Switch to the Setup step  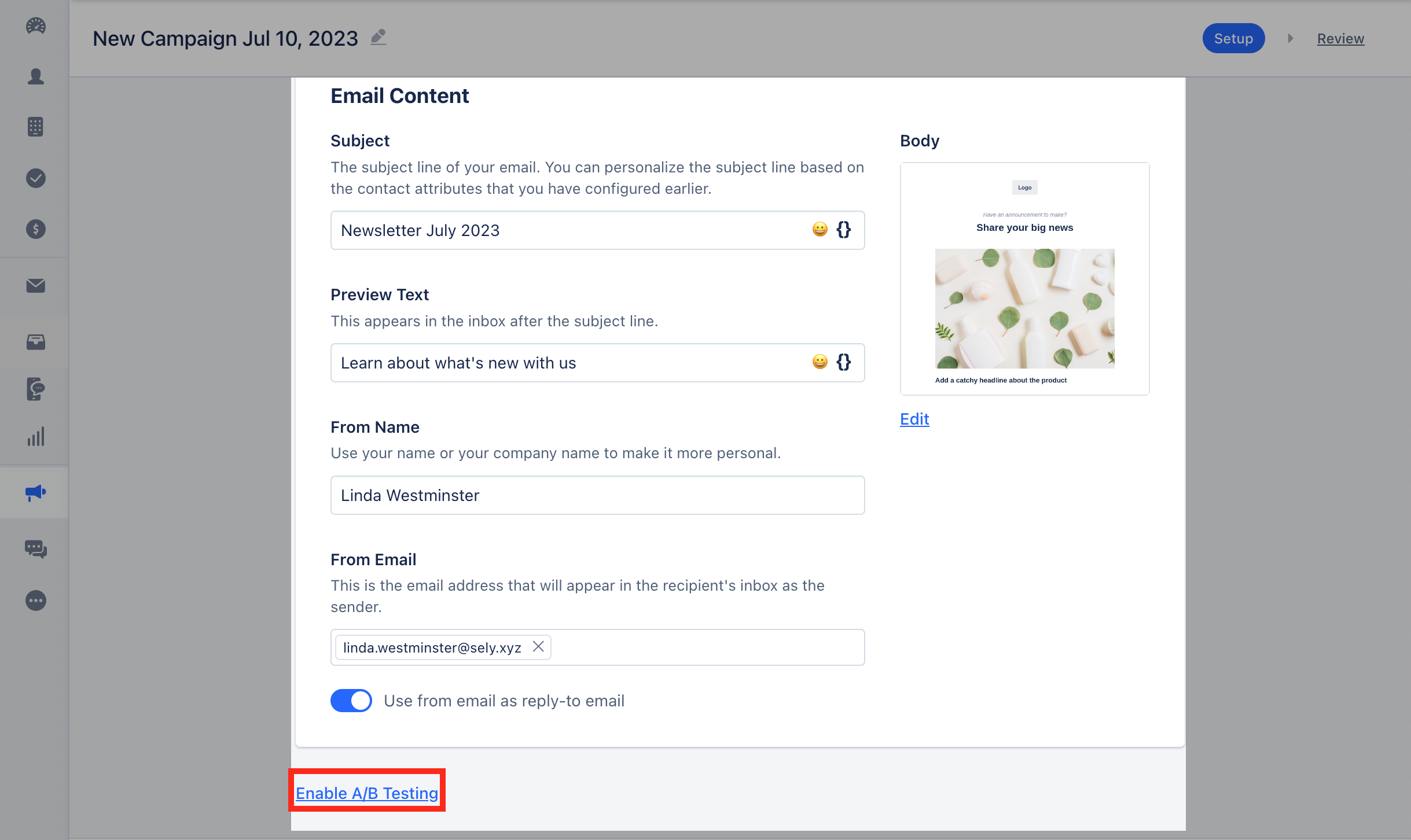(x=1233, y=38)
